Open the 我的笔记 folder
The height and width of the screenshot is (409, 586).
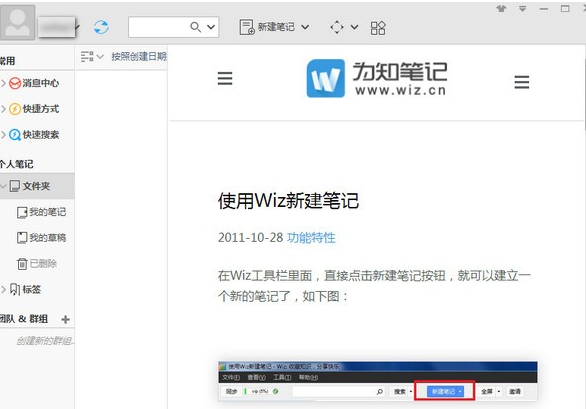coord(41,212)
